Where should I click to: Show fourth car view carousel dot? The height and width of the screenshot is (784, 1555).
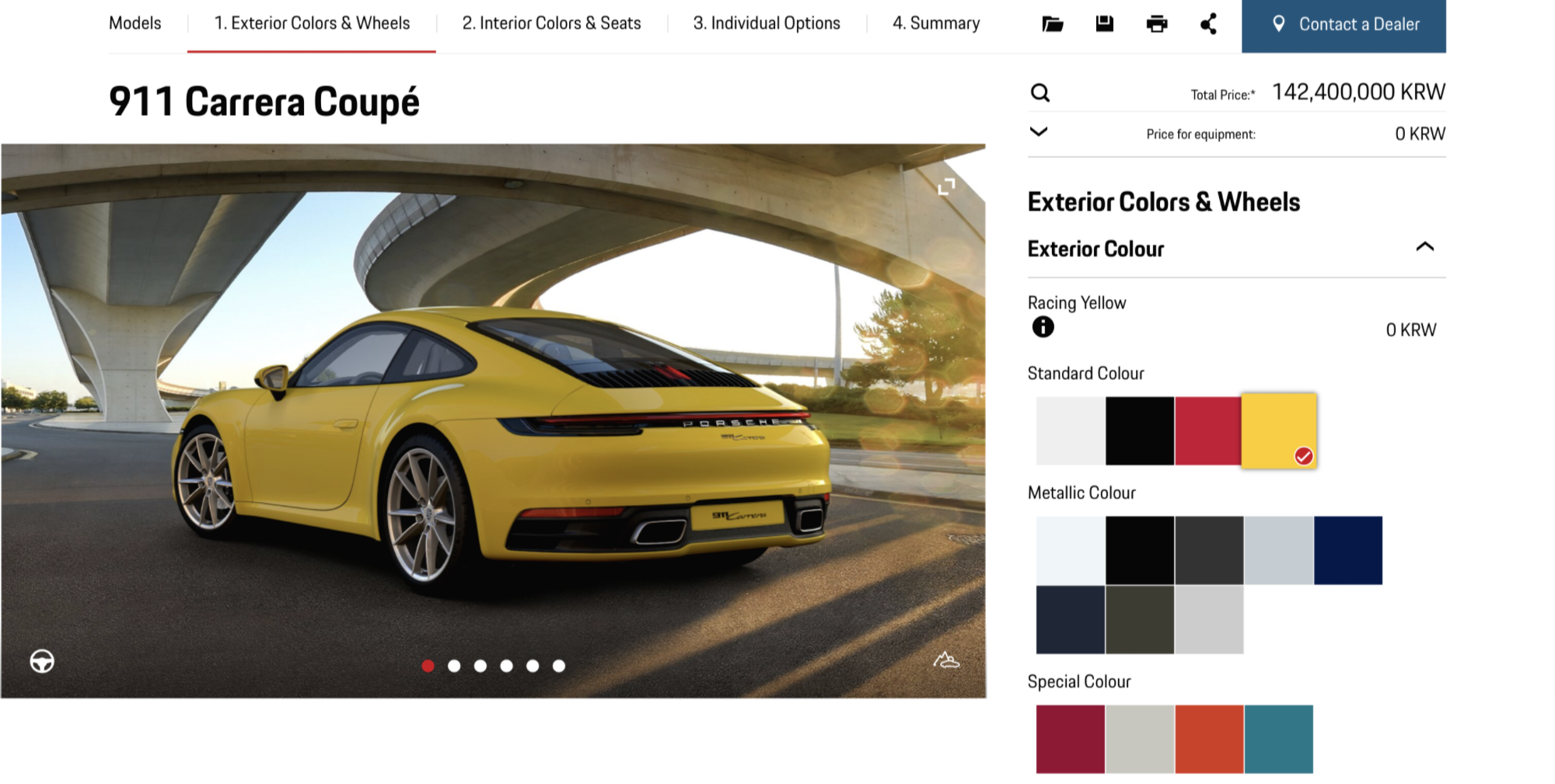coord(506,666)
